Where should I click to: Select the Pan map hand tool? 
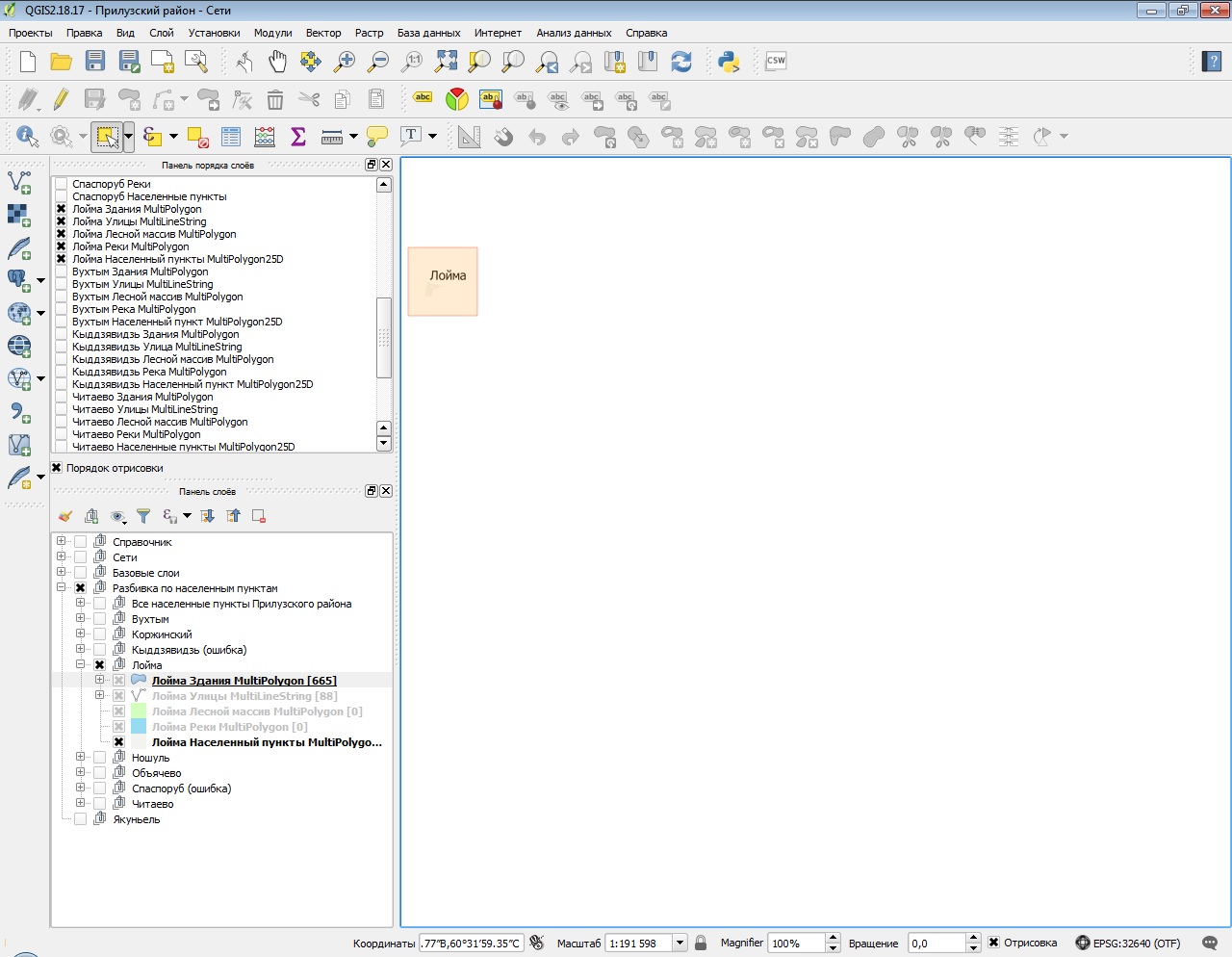(x=277, y=62)
